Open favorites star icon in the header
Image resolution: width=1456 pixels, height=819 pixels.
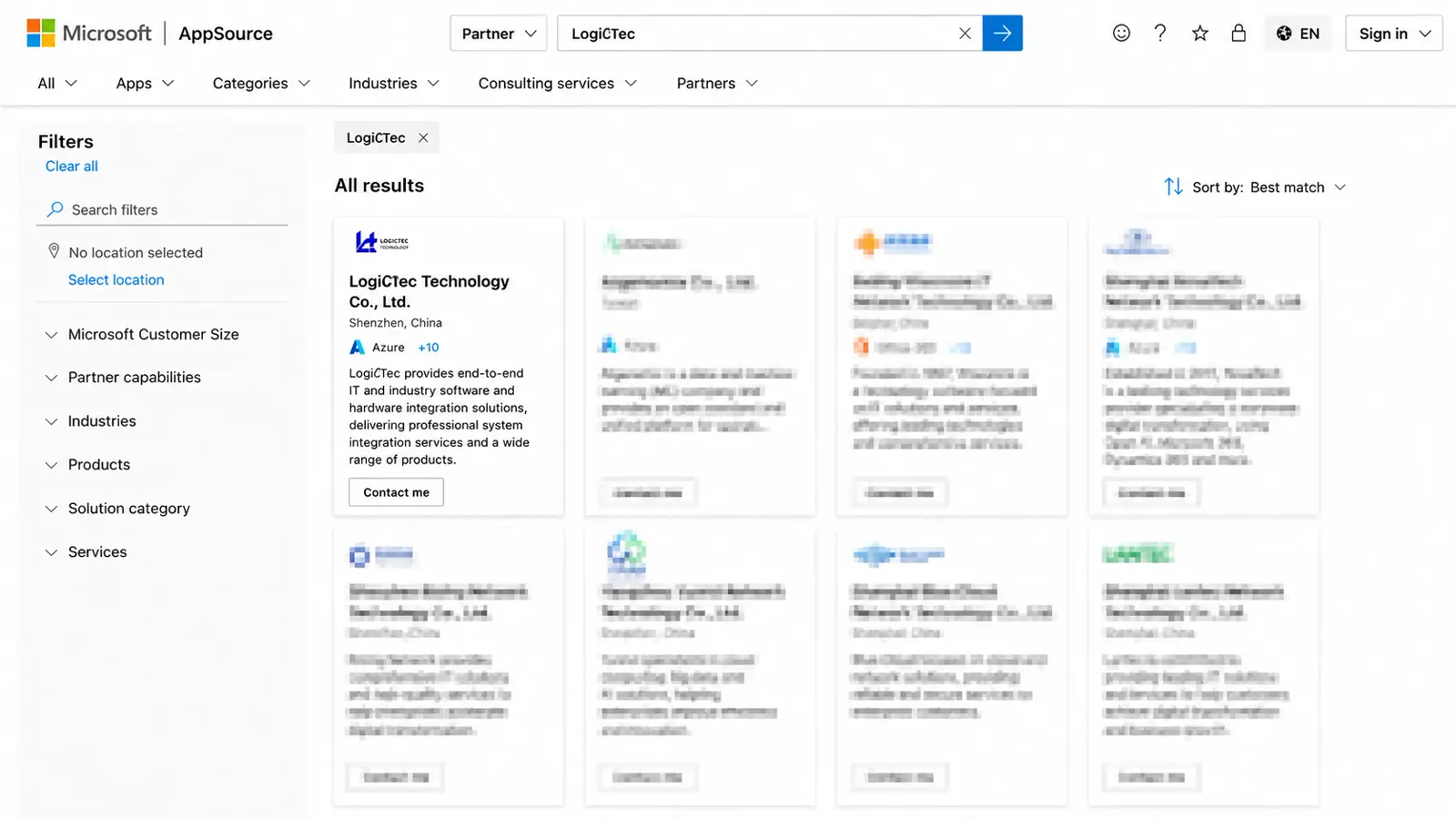pyautogui.click(x=1200, y=34)
